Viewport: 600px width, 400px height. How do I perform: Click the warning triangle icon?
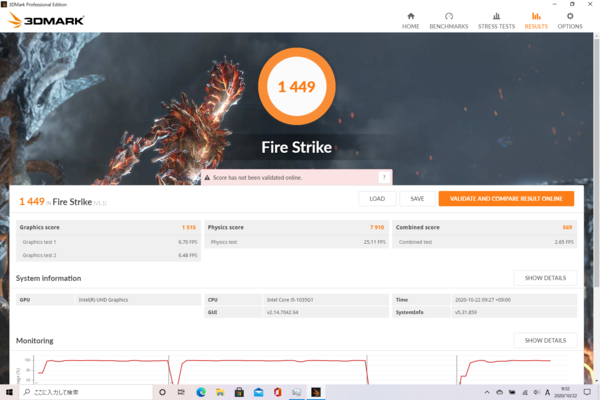tap(207, 178)
